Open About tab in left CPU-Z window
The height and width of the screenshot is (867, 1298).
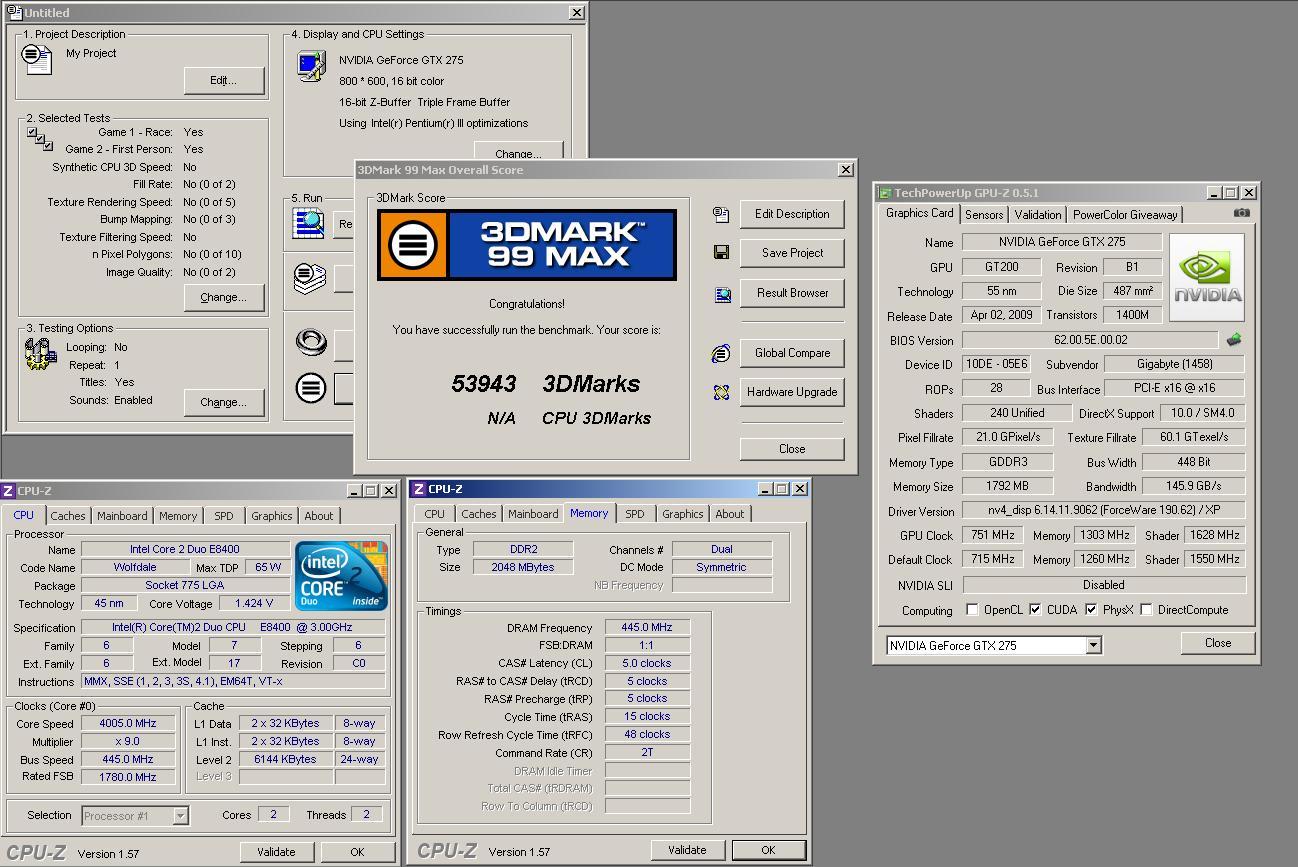(x=319, y=516)
